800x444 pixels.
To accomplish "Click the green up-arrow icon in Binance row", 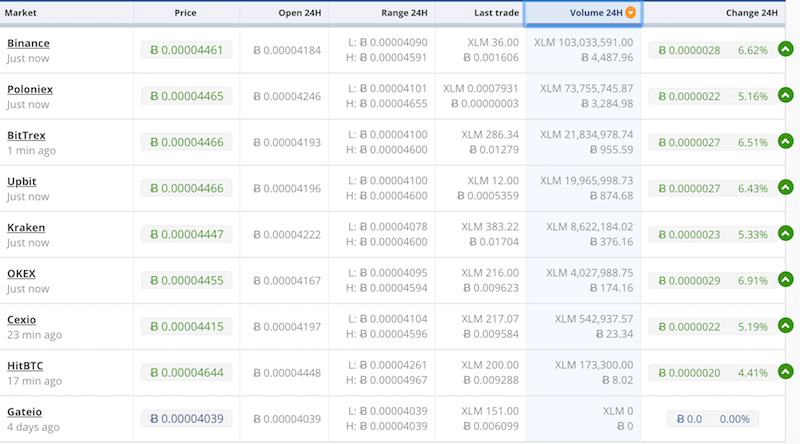I will (786, 49).
